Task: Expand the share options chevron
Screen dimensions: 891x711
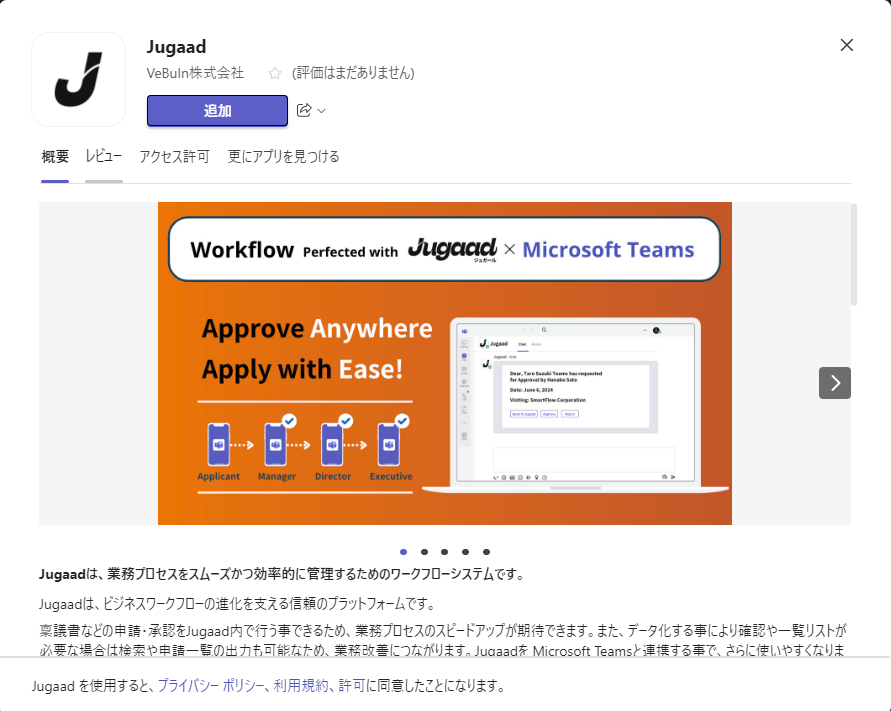Action: tap(322, 111)
